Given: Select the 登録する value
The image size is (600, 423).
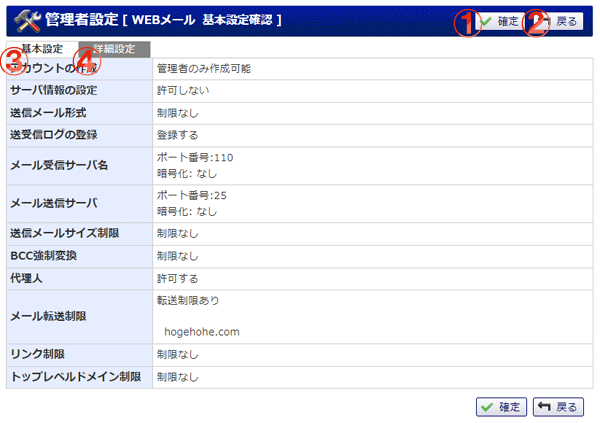Looking at the screenshot, I should pyautogui.click(x=178, y=135).
